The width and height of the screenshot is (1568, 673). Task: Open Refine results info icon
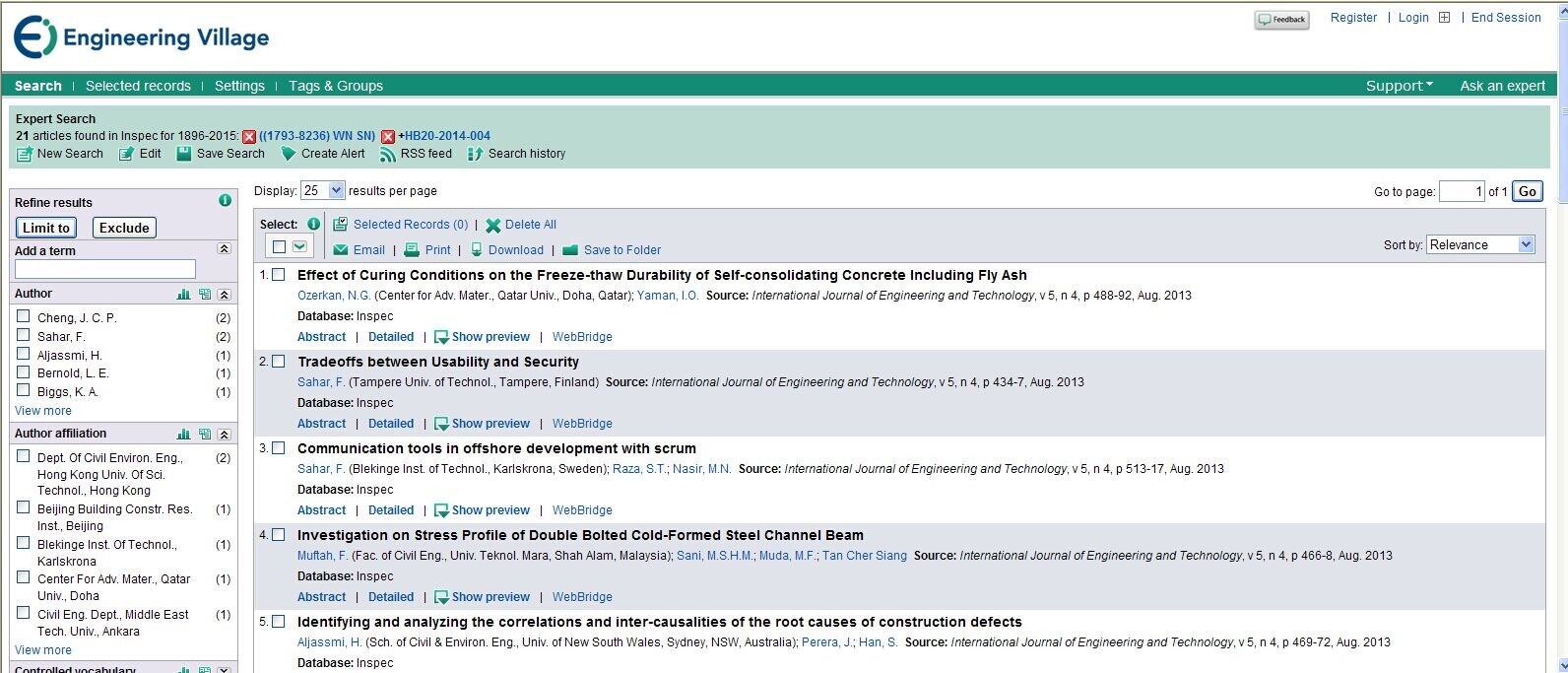(x=225, y=200)
